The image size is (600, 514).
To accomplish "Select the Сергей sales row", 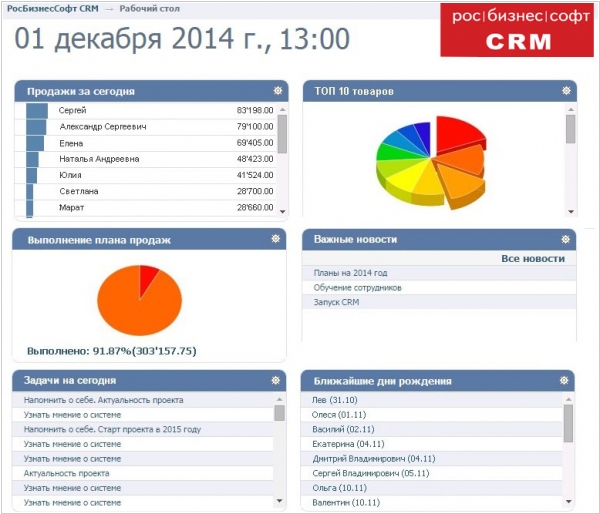I will point(145,111).
